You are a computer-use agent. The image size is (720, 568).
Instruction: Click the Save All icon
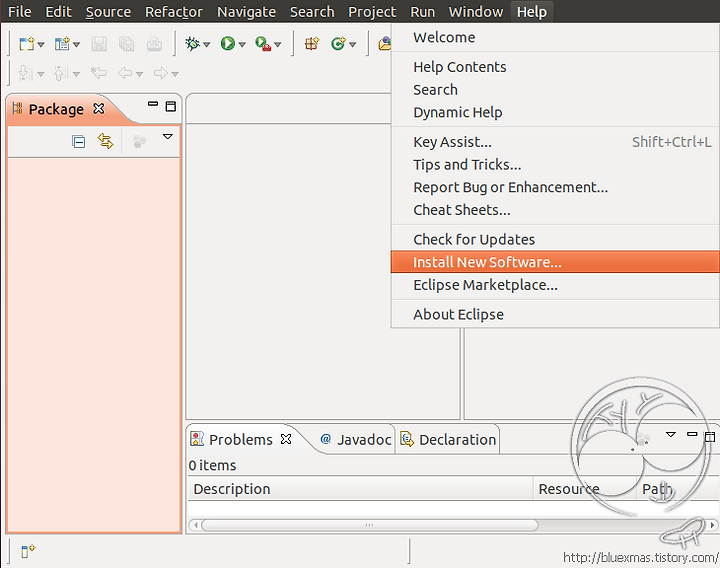point(127,44)
